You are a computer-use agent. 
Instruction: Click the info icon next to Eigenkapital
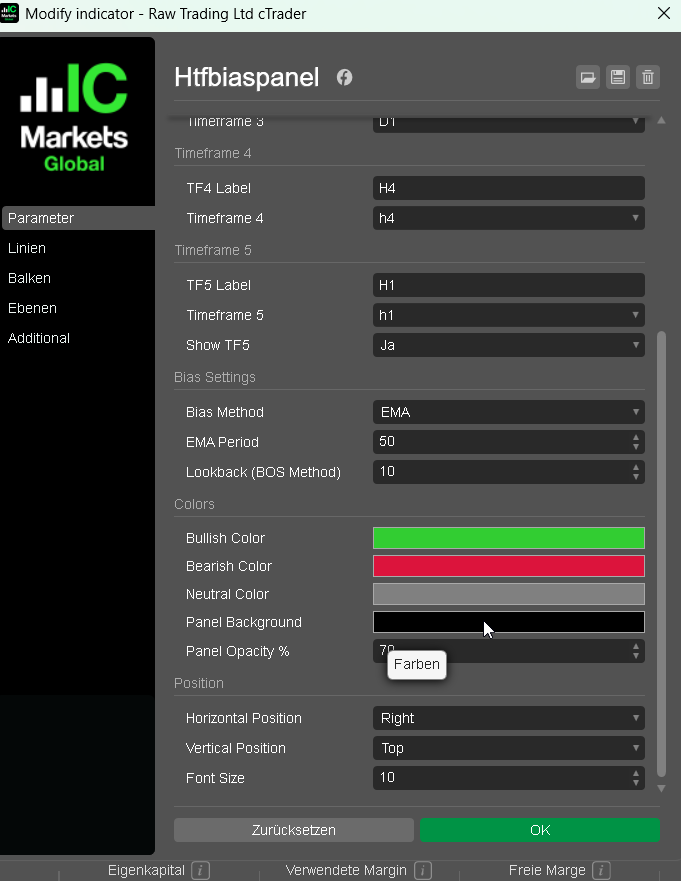click(200, 871)
